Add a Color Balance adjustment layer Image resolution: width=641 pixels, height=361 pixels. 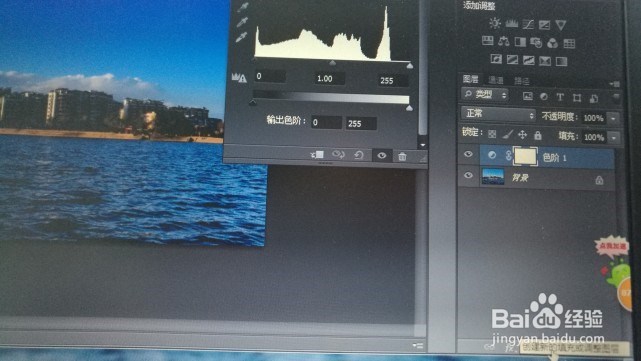(504, 41)
